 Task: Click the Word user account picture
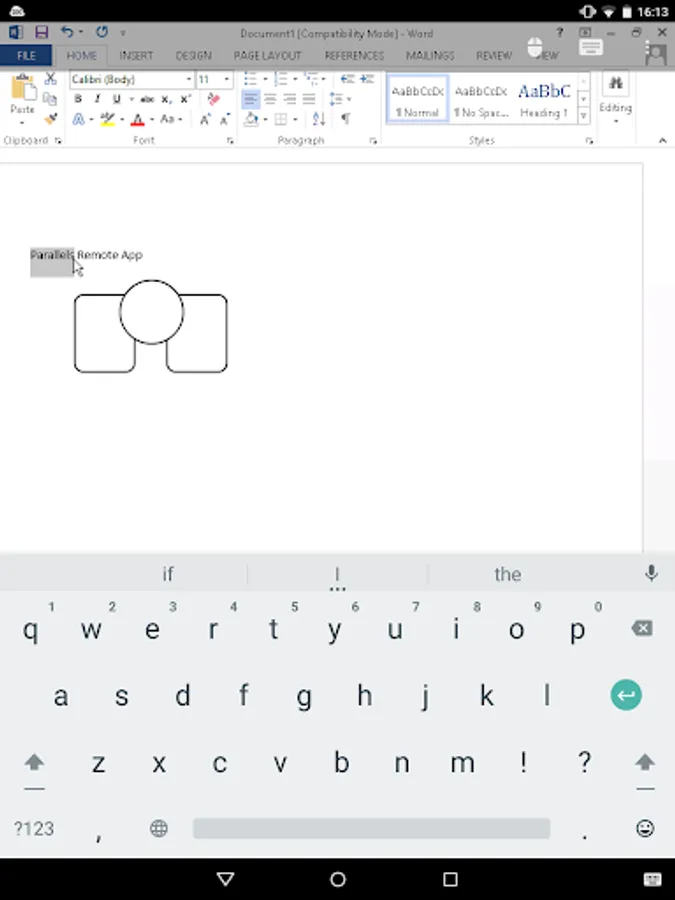click(656, 55)
